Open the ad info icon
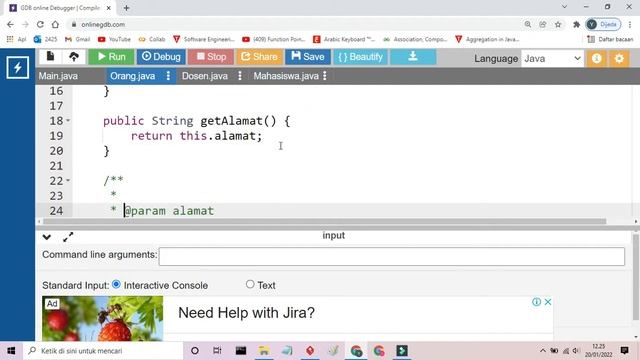This screenshot has height=360, width=640. (x=536, y=302)
